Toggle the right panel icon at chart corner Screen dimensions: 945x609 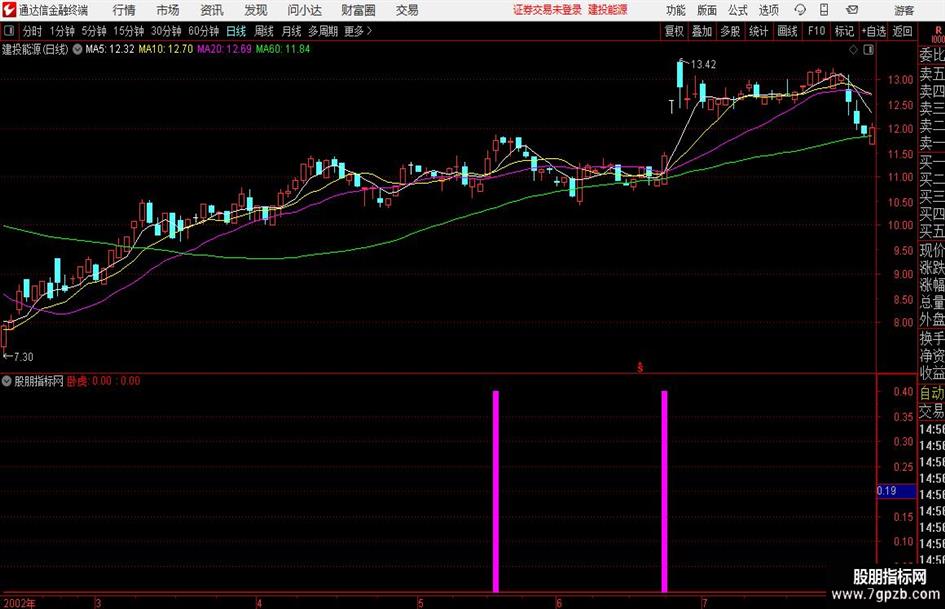(868, 50)
